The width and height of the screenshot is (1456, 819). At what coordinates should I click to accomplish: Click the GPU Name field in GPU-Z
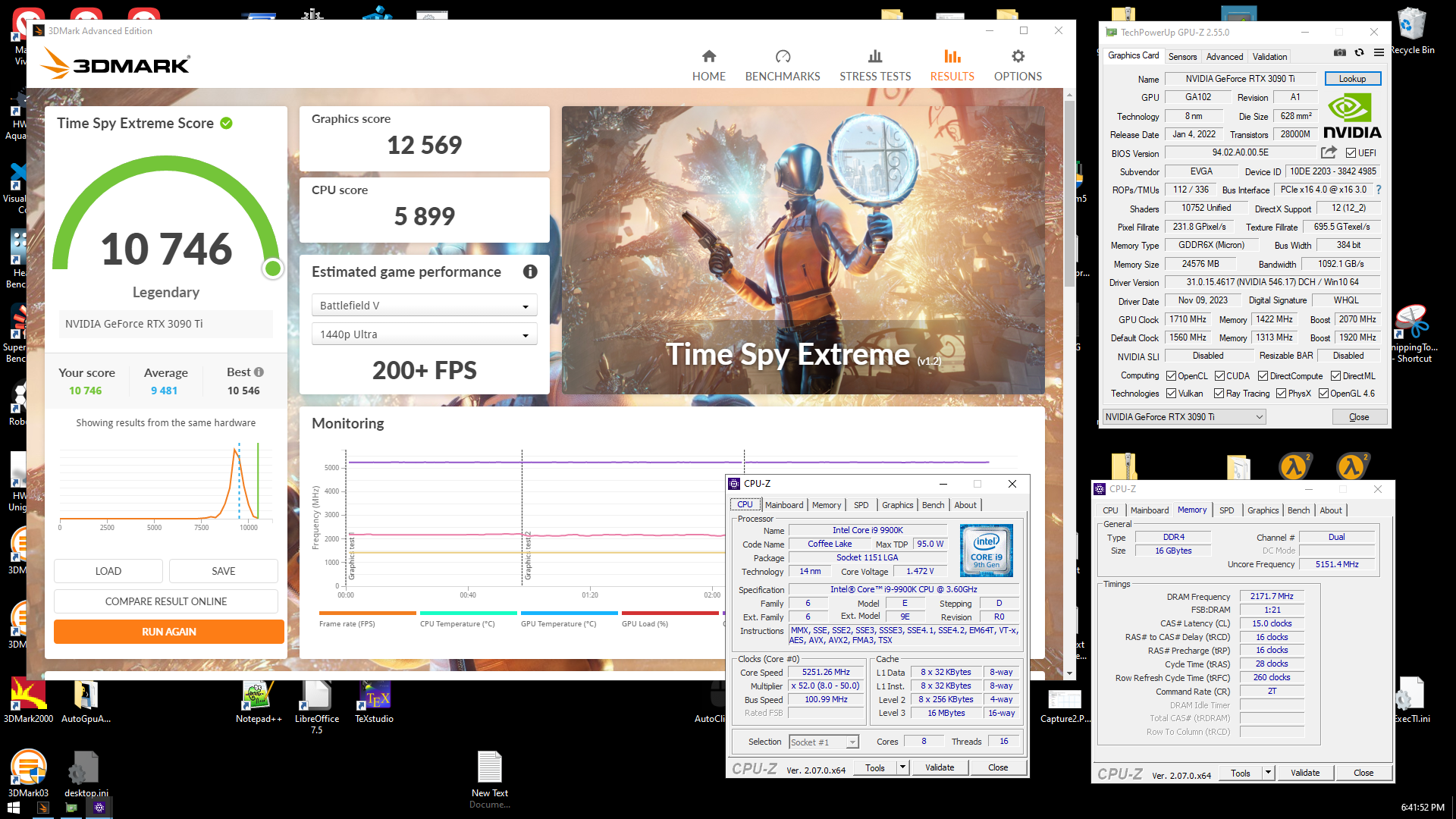click(1240, 79)
